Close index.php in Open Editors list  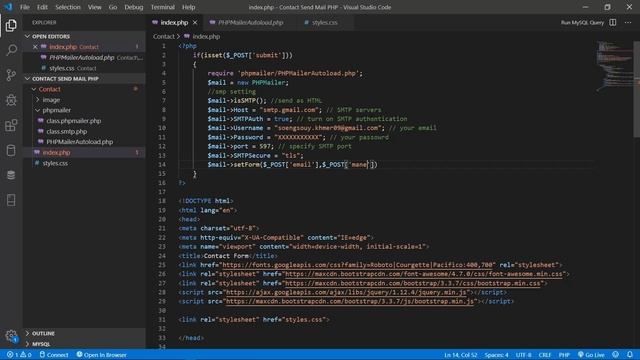click(35, 47)
